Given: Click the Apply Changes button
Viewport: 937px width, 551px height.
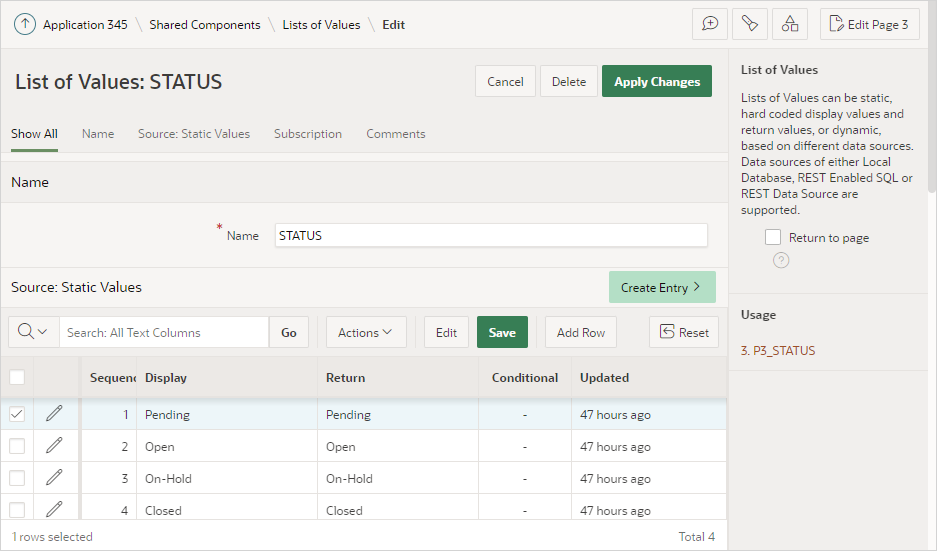Looking at the screenshot, I should pyautogui.click(x=657, y=81).
